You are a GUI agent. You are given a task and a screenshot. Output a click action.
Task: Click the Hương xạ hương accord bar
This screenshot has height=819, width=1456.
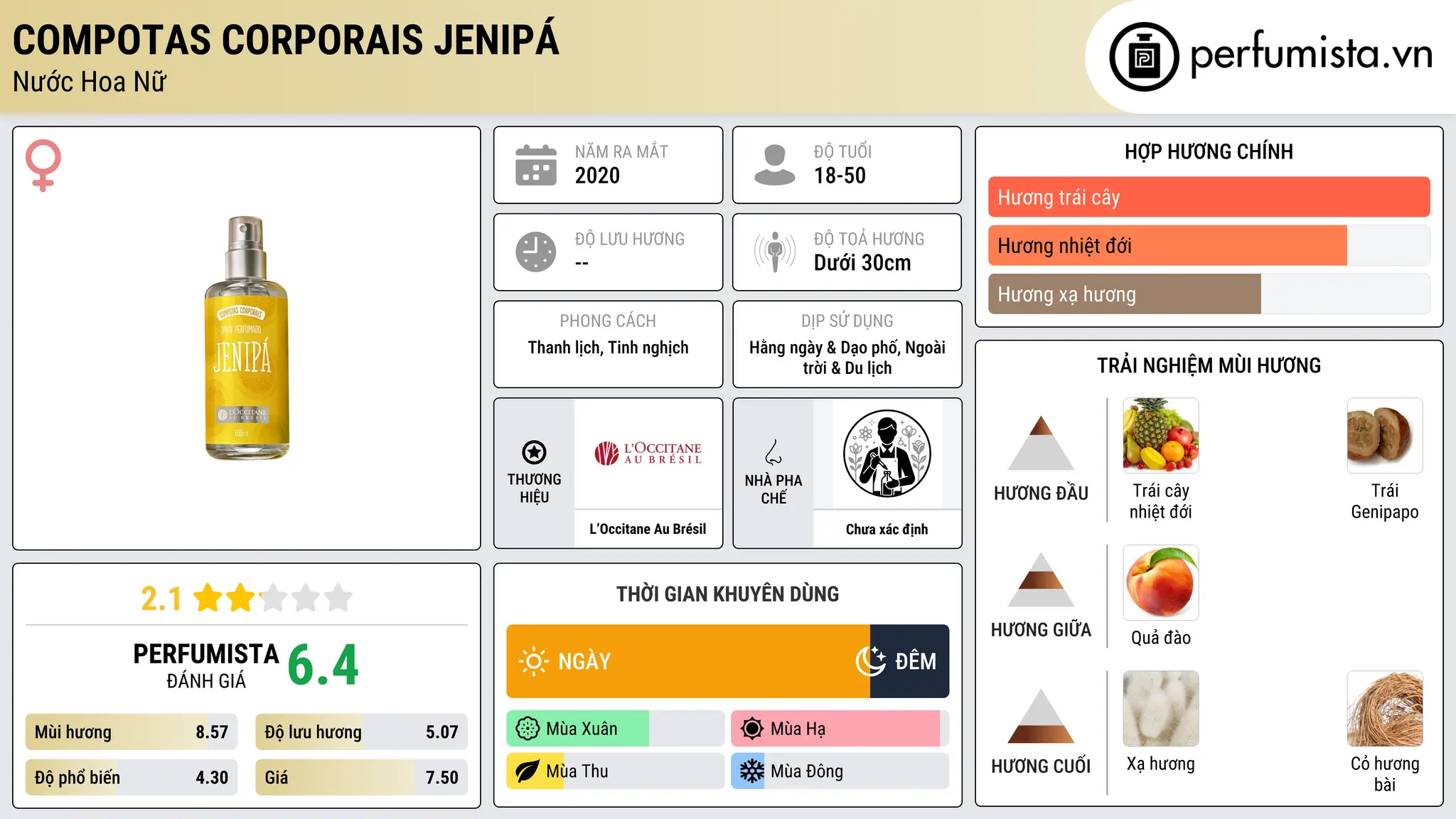click(1209, 294)
